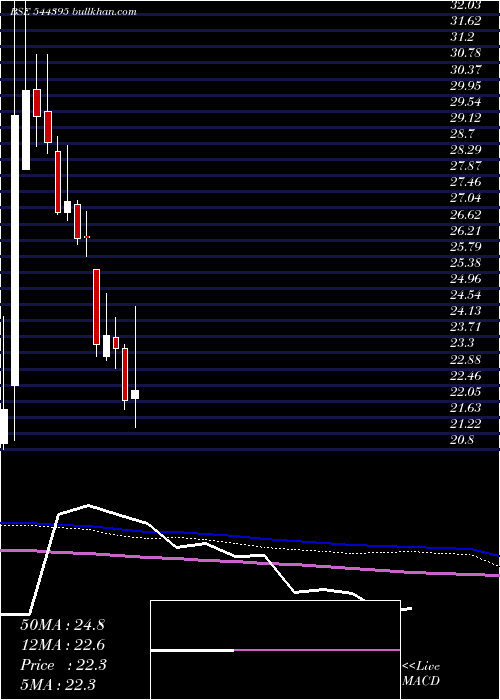
Task: Click the 30.78 price level label
Action: (x=467, y=53)
